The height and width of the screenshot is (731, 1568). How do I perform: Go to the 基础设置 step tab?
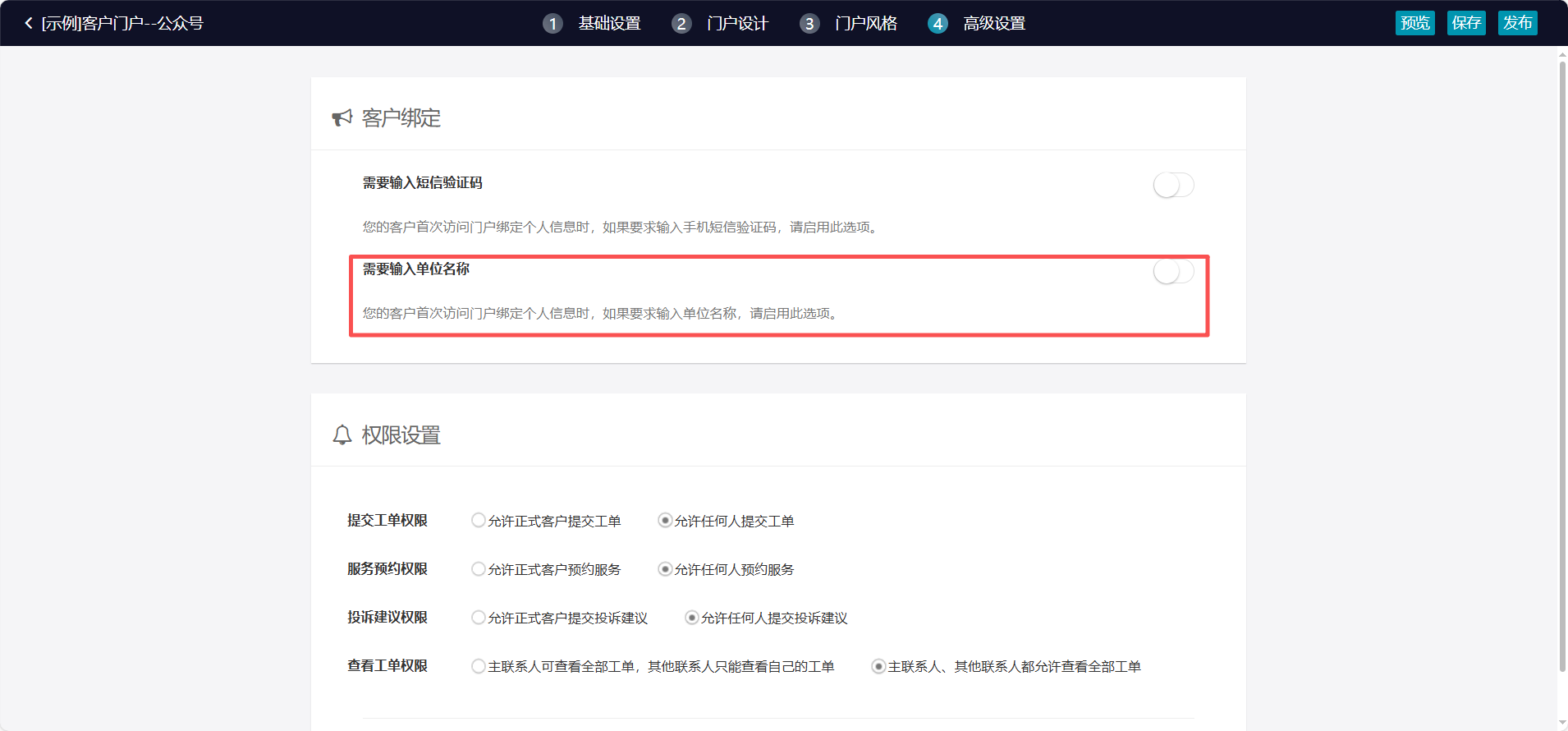pos(609,23)
